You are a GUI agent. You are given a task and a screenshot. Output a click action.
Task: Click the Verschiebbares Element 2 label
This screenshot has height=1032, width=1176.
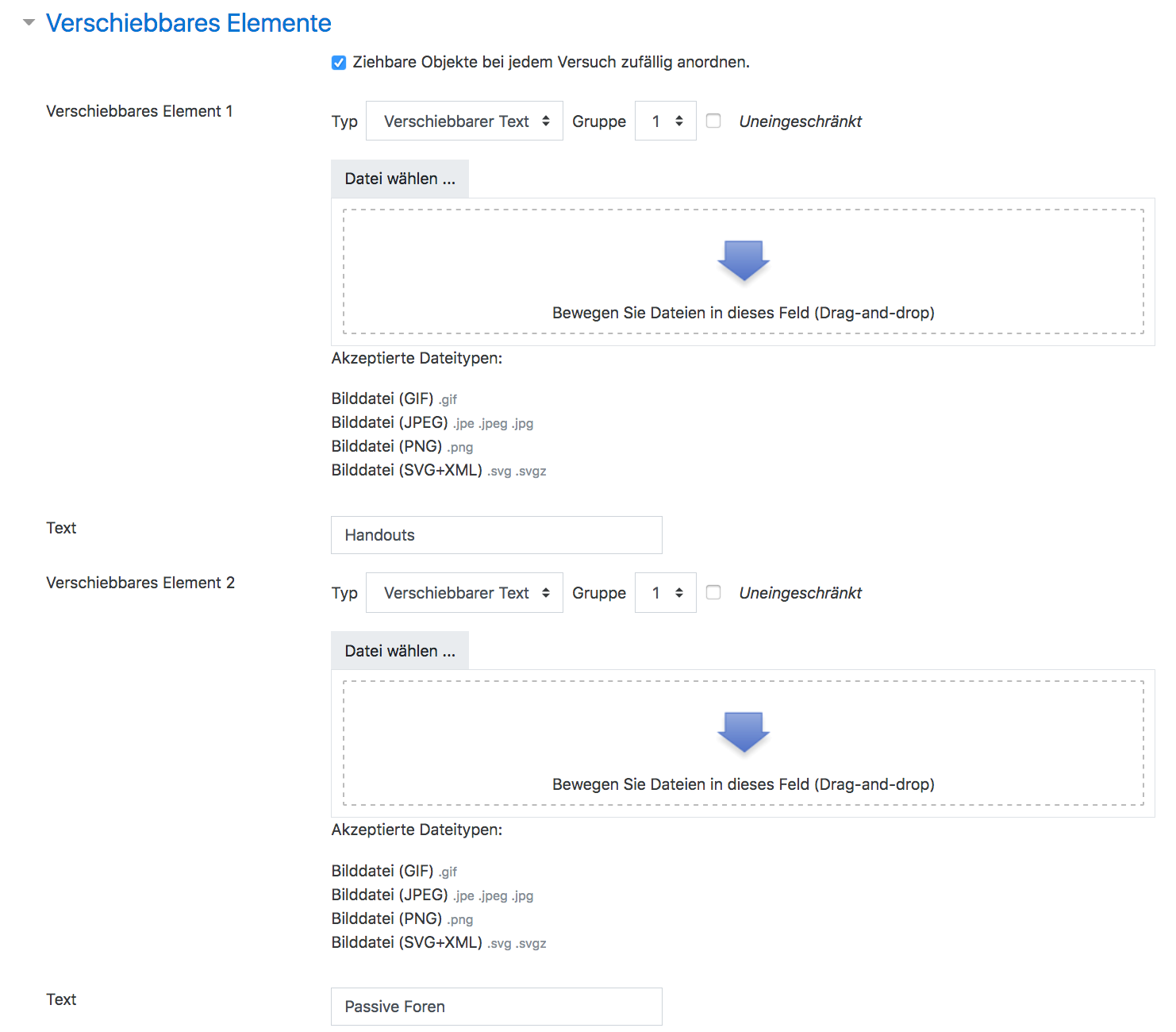click(140, 583)
